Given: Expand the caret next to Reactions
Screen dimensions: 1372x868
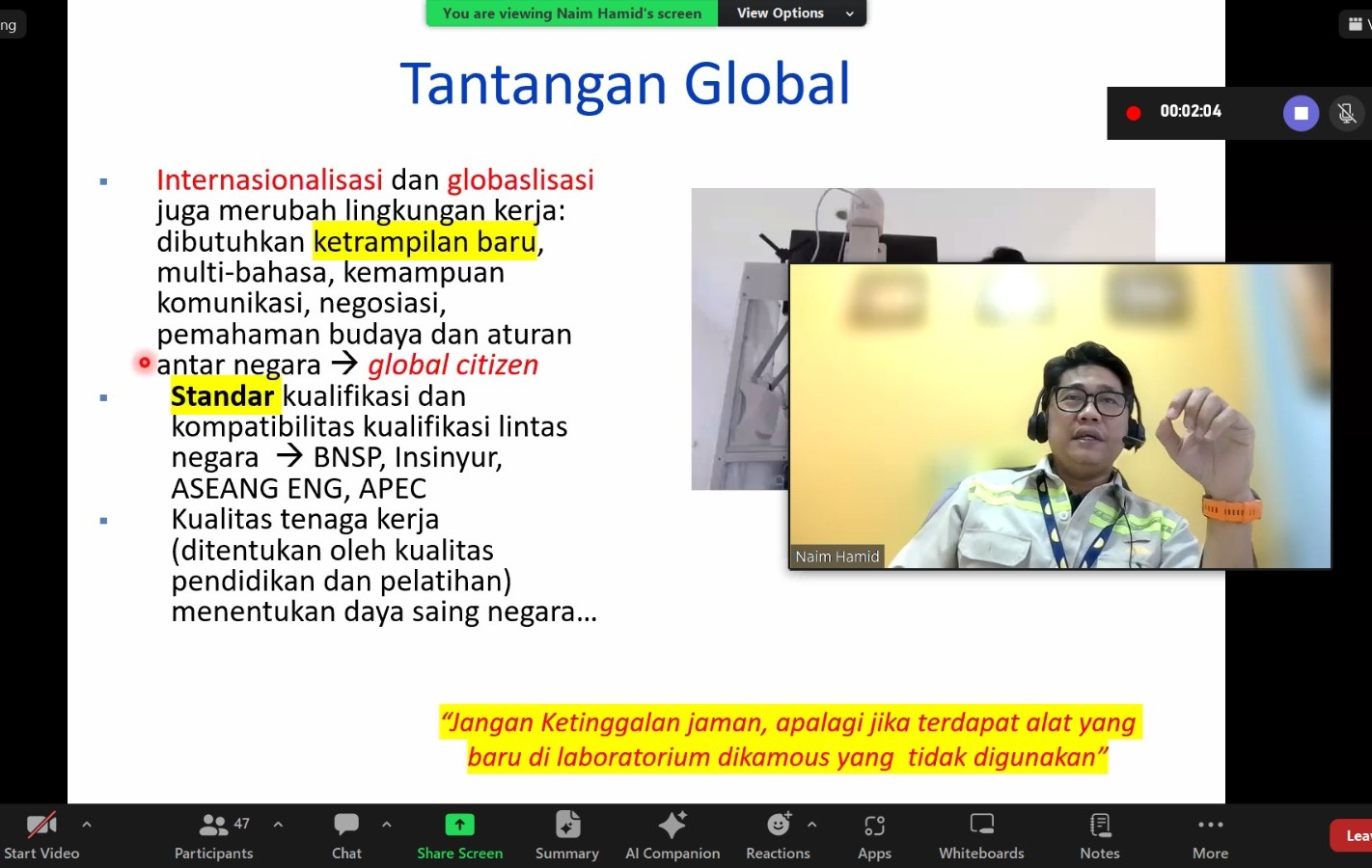Looking at the screenshot, I should 811,825.
